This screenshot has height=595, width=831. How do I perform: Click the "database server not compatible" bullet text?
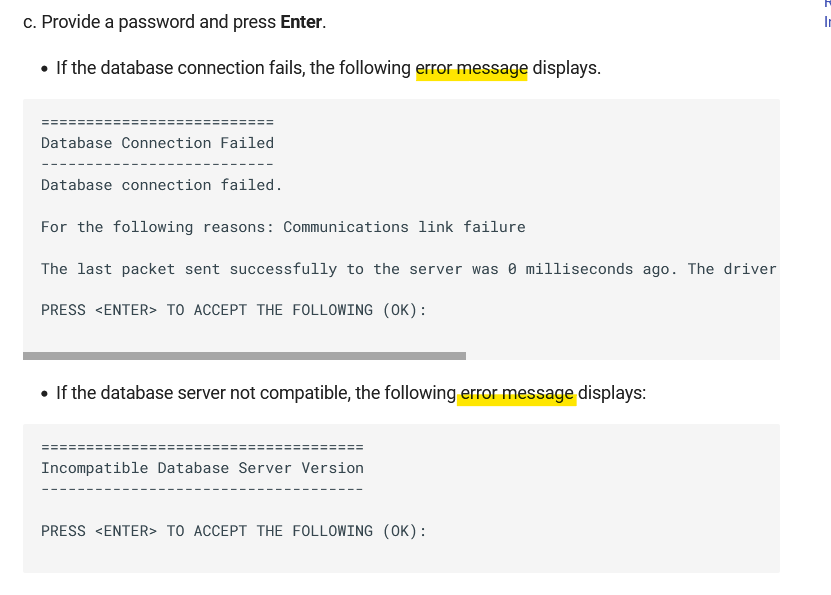351,393
